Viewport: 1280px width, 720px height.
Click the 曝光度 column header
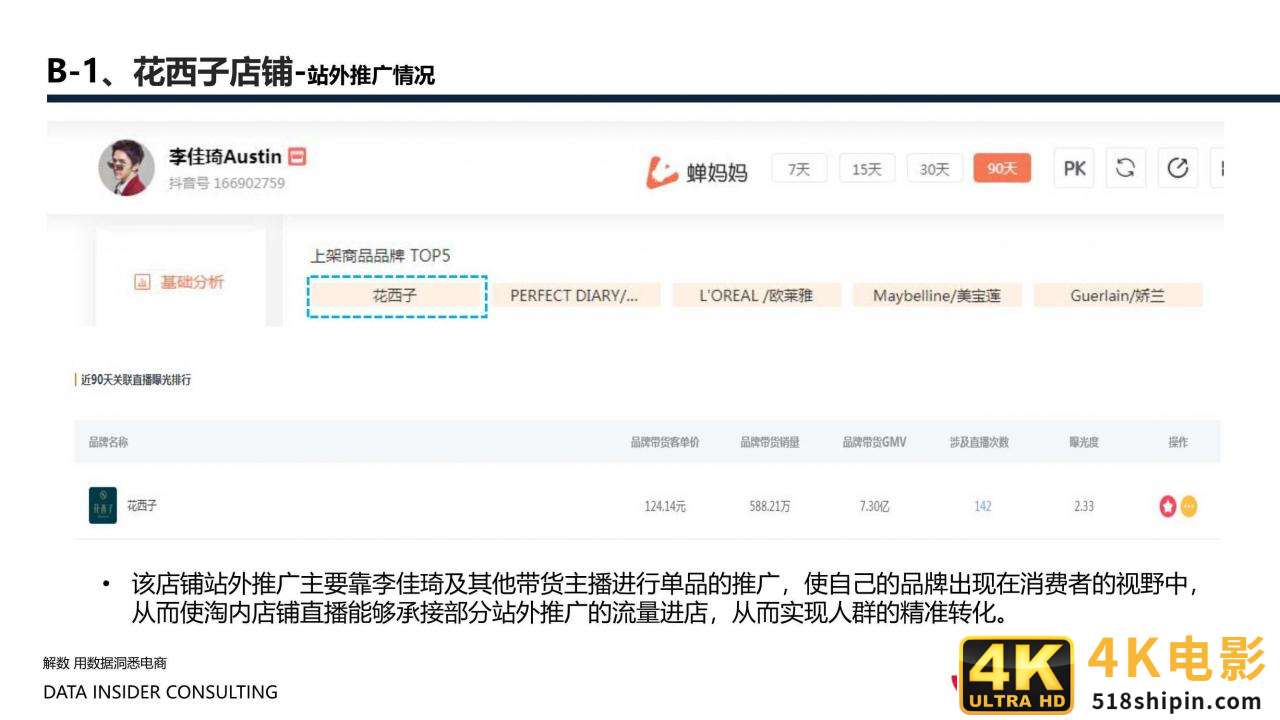pos(1083,442)
